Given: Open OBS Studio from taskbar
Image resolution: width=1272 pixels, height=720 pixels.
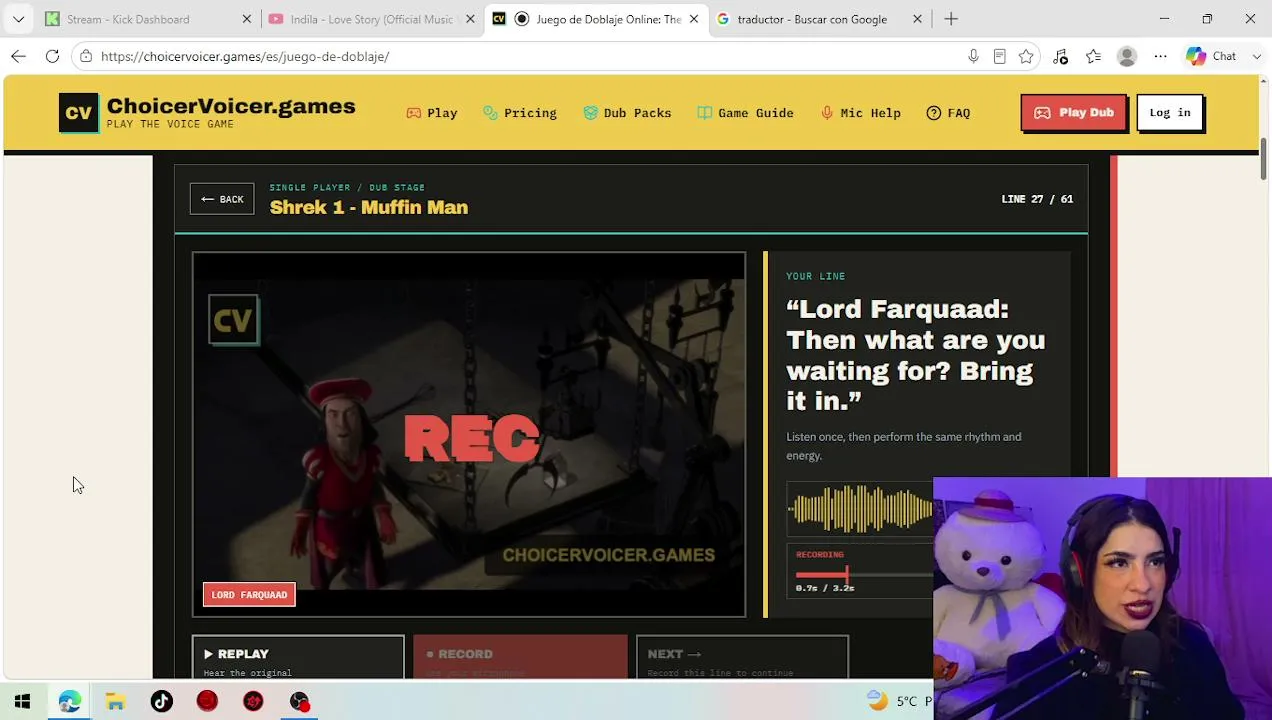Looking at the screenshot, I should (x=299, y=701).
